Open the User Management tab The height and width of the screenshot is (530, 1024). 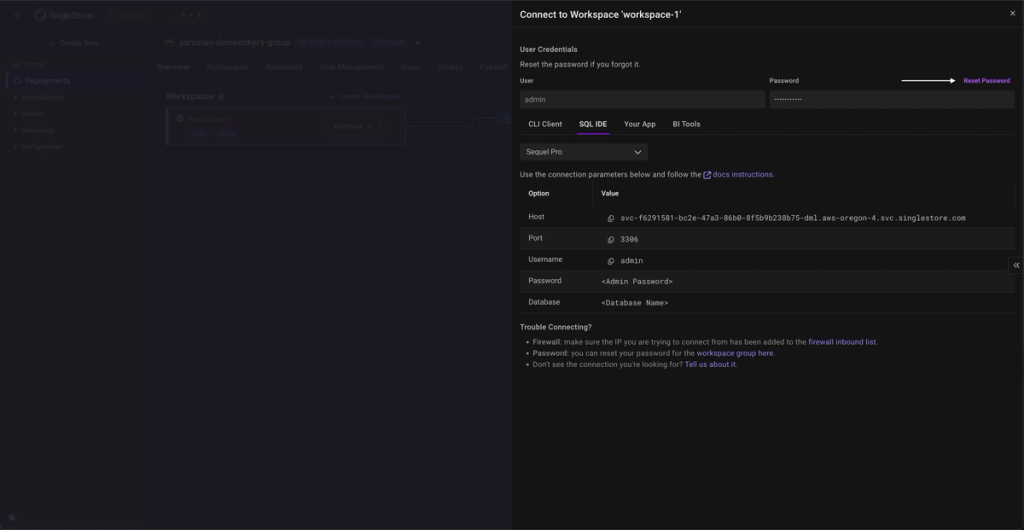tap(351, 67)
